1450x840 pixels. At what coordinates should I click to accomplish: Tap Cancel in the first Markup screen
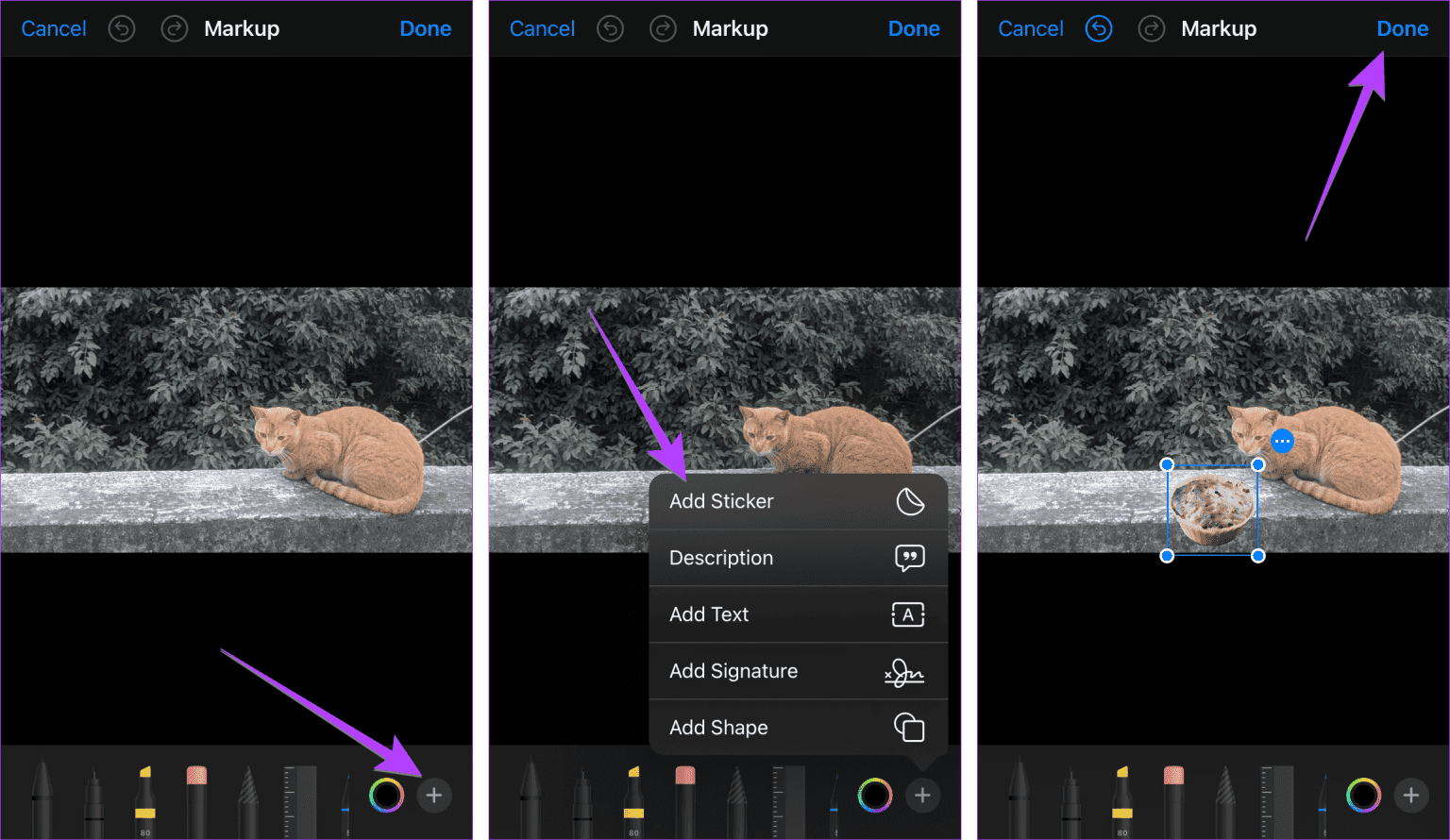pyautogui.click(x=54, y=29)
